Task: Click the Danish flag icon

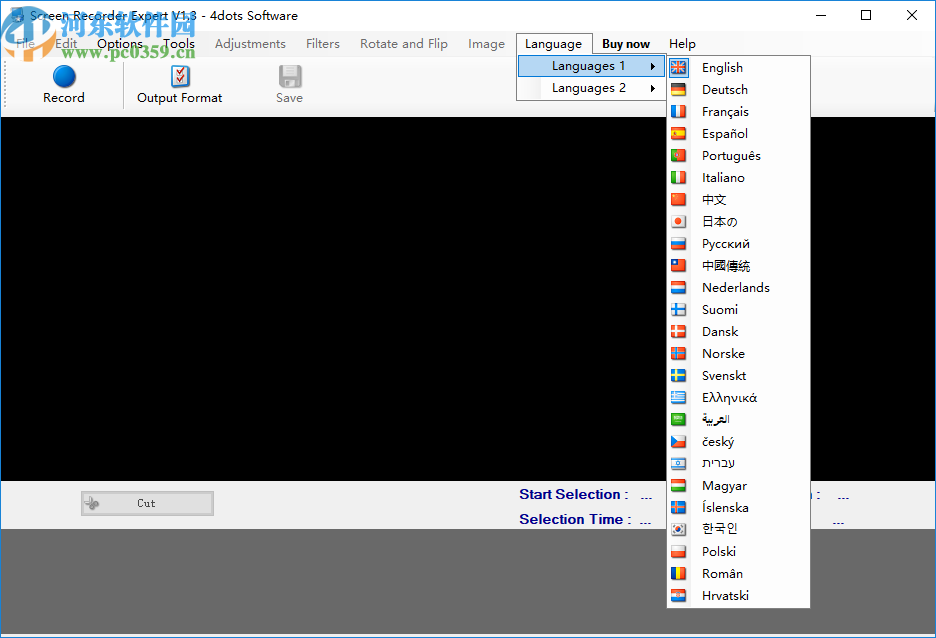Action: (x=678, y=332)
